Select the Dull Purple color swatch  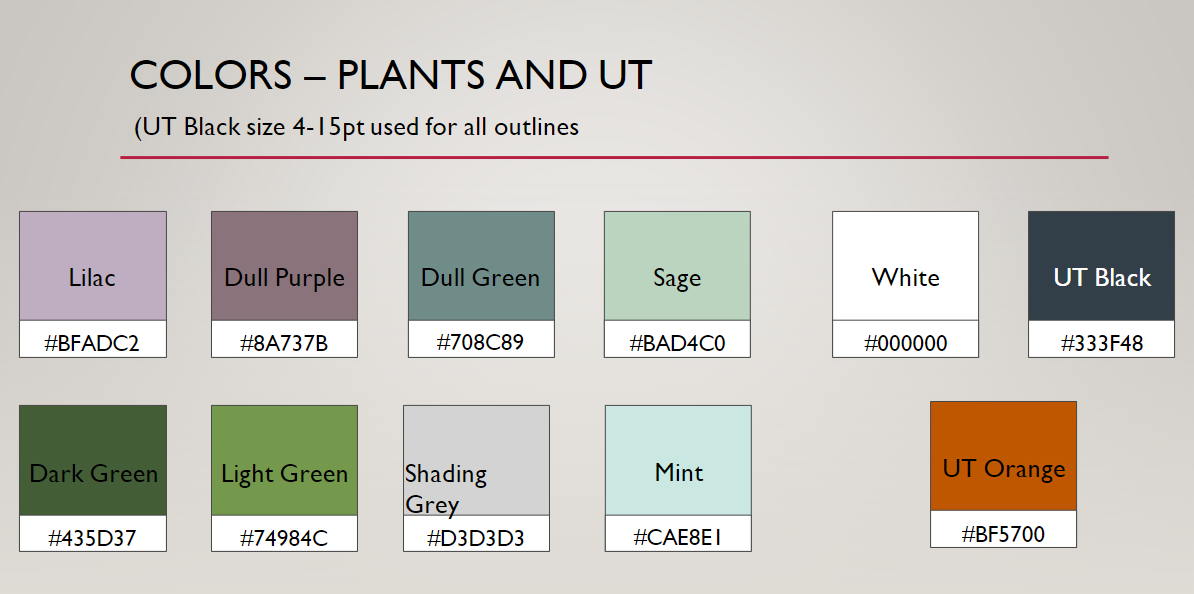click(284, 266)
